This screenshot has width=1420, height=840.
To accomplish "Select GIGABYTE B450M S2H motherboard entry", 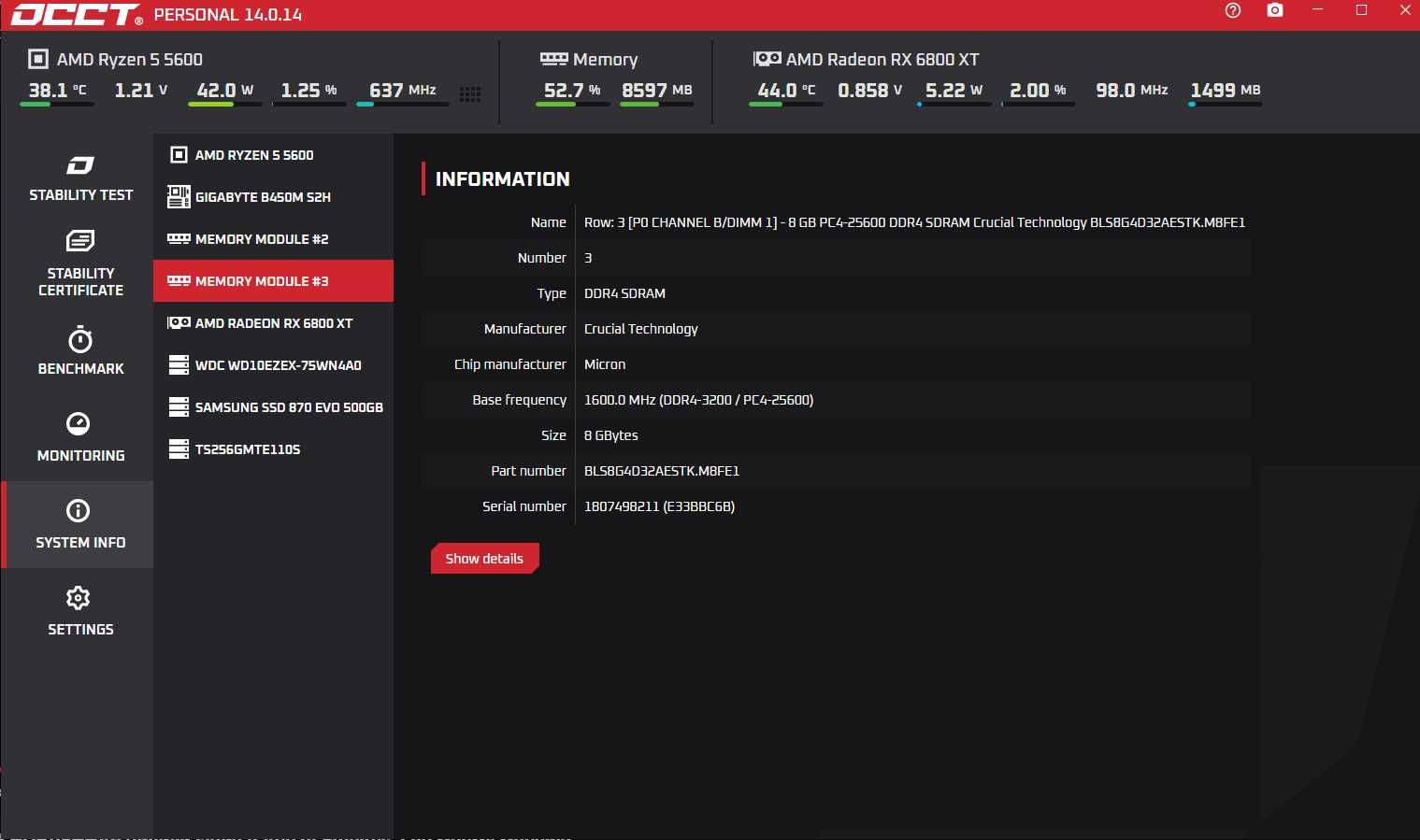I will 273,197.
